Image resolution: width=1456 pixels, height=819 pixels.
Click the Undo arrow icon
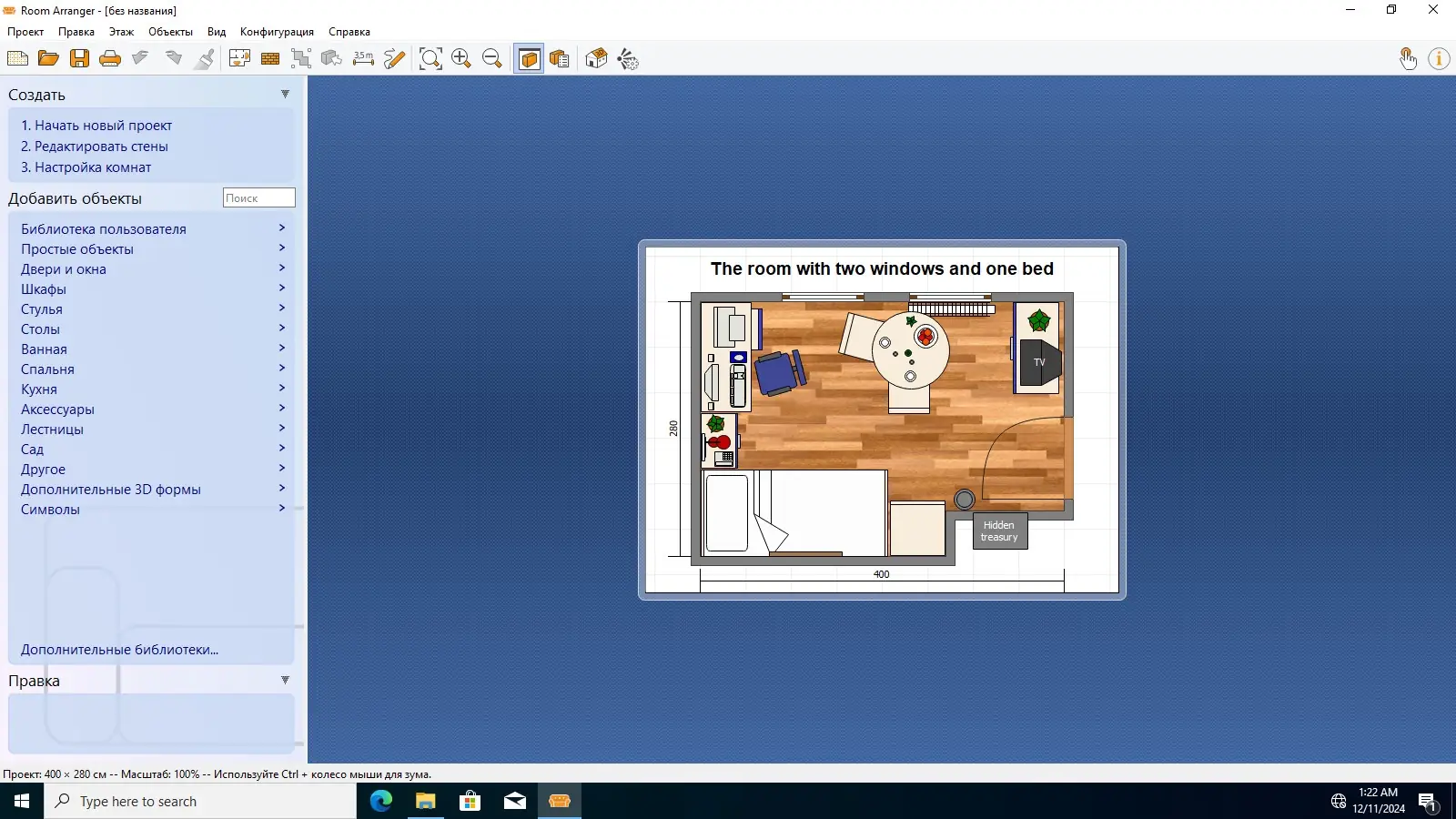[141, 59]
